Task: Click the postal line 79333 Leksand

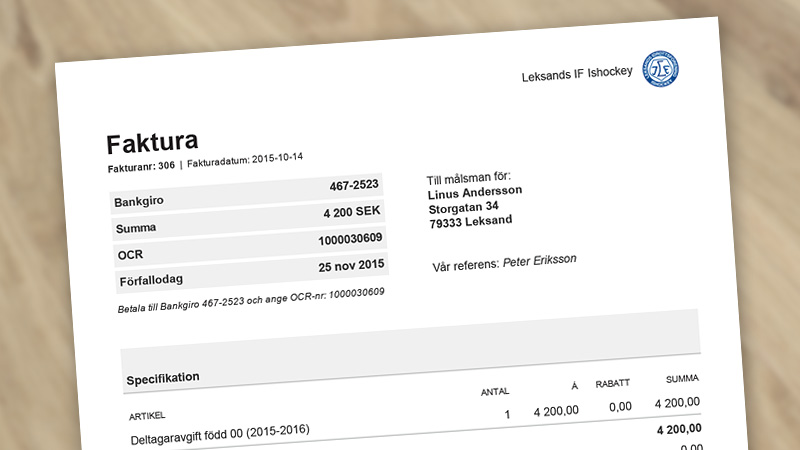Action: click(470, 222)
